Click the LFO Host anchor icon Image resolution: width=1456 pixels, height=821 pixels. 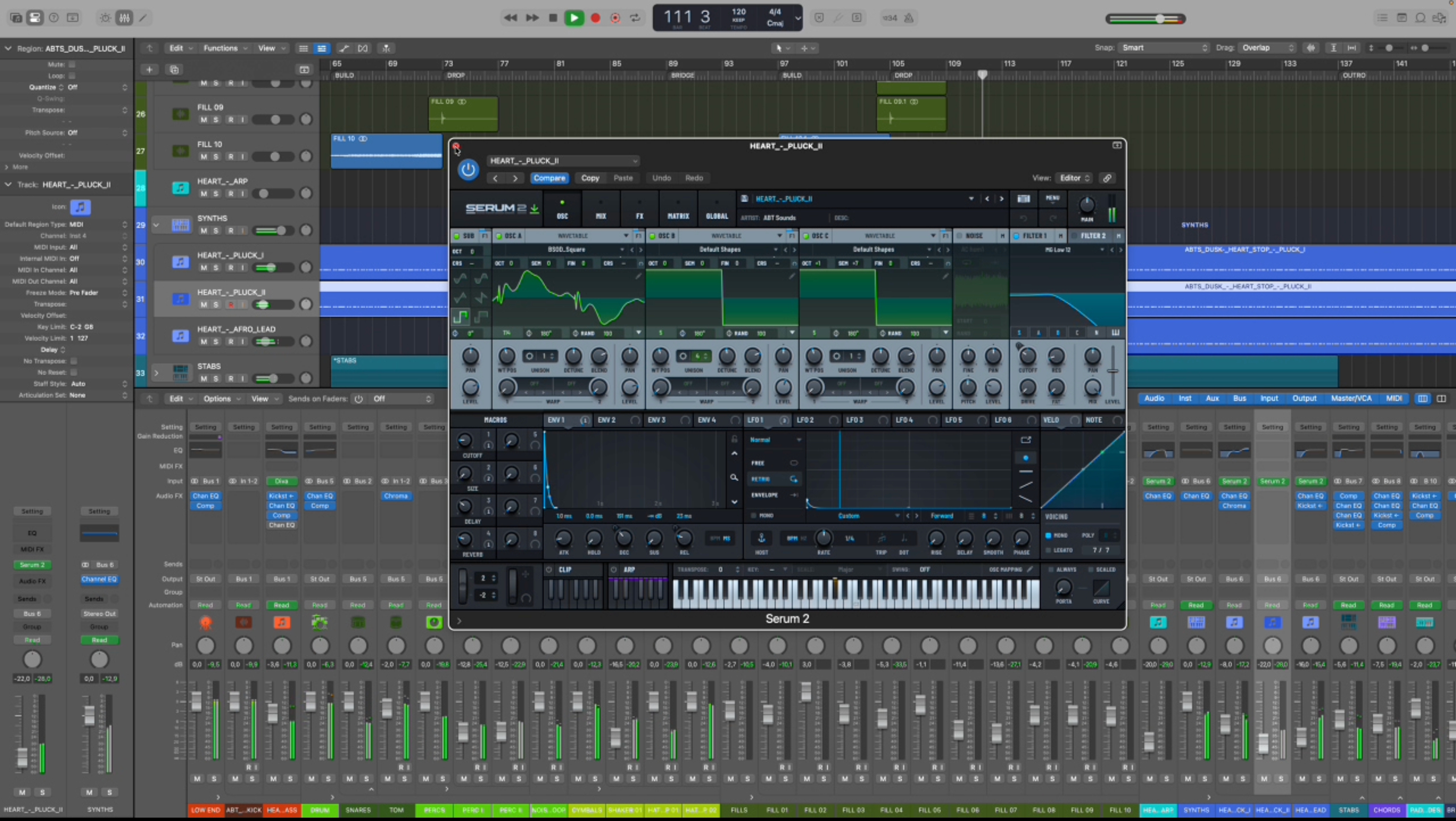(761, 538)
